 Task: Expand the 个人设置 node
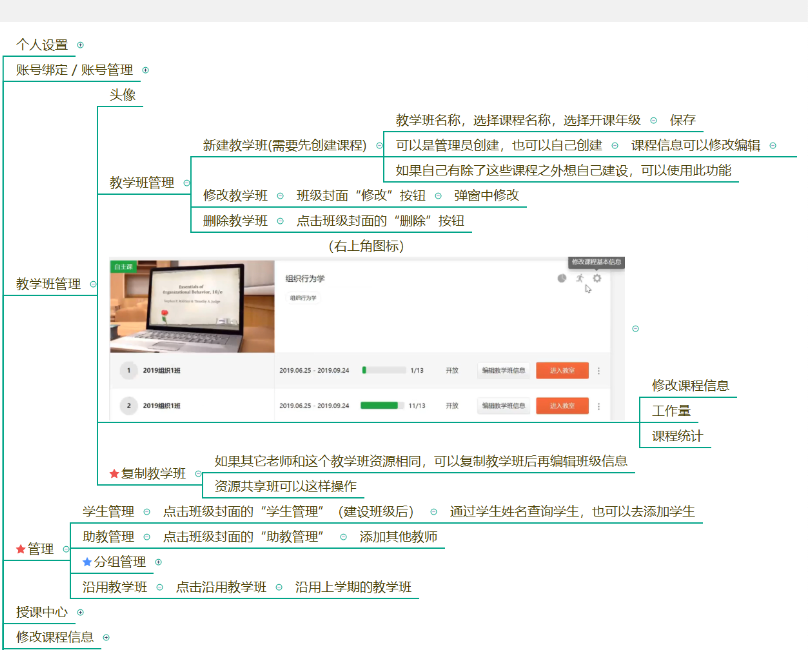[x=80, y=45]
